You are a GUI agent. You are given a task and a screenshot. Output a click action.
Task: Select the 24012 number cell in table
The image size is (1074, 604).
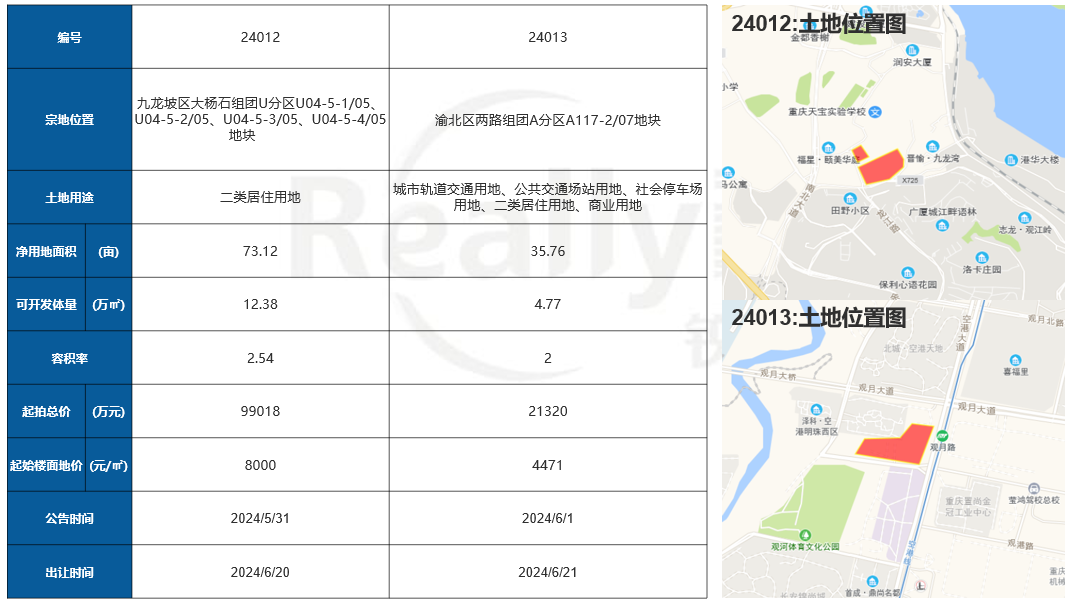click(x=260, y=37)
